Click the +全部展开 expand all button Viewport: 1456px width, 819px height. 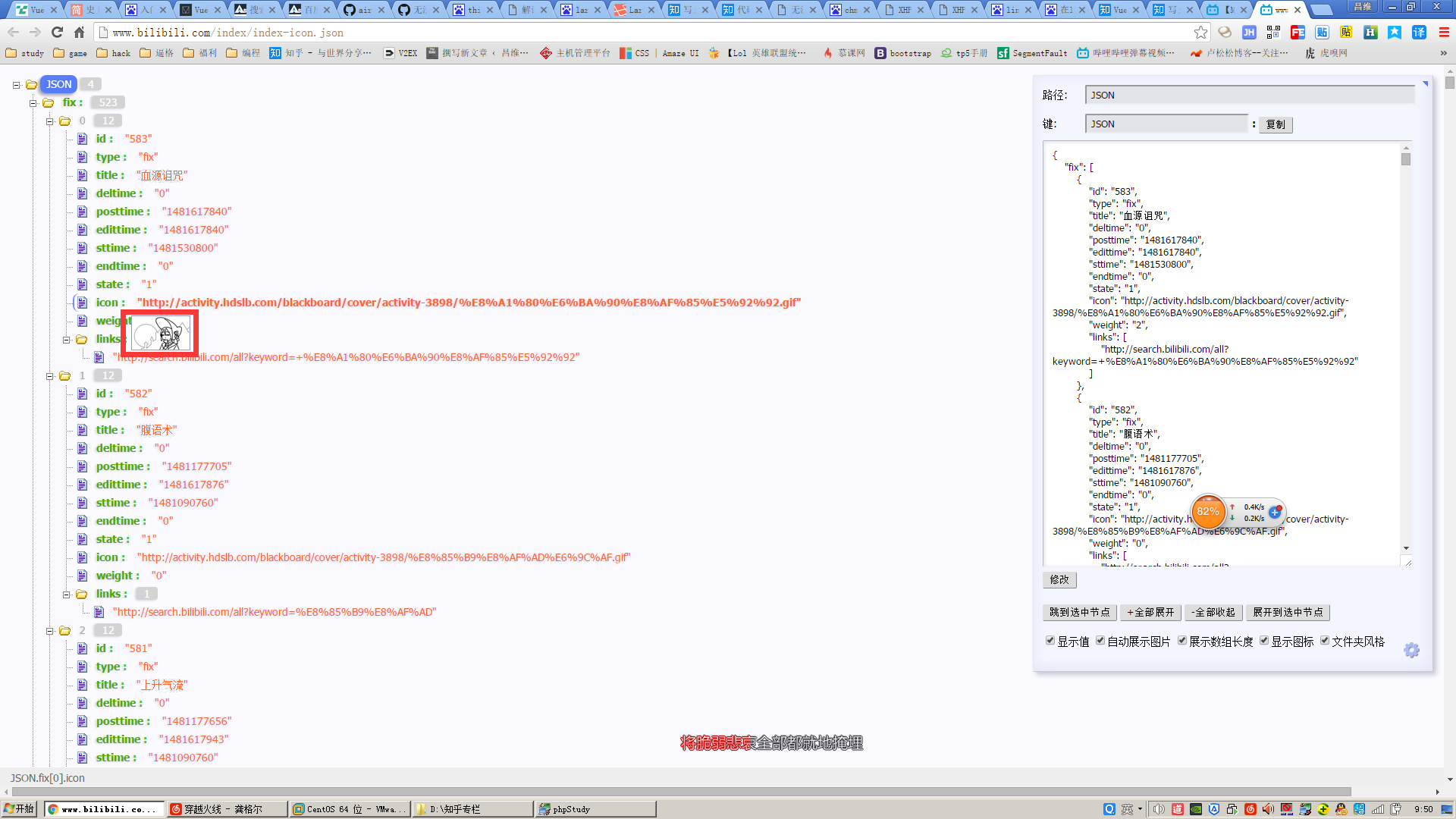(1150, 612)
